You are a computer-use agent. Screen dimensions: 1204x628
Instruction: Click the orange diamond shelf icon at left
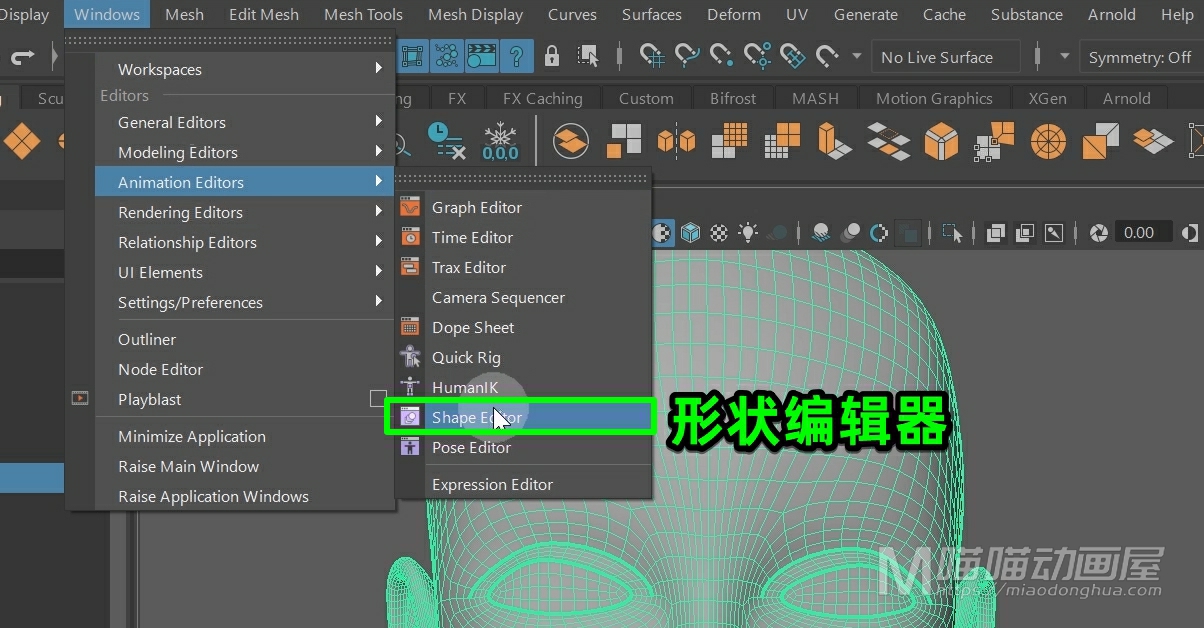point(21,141)
